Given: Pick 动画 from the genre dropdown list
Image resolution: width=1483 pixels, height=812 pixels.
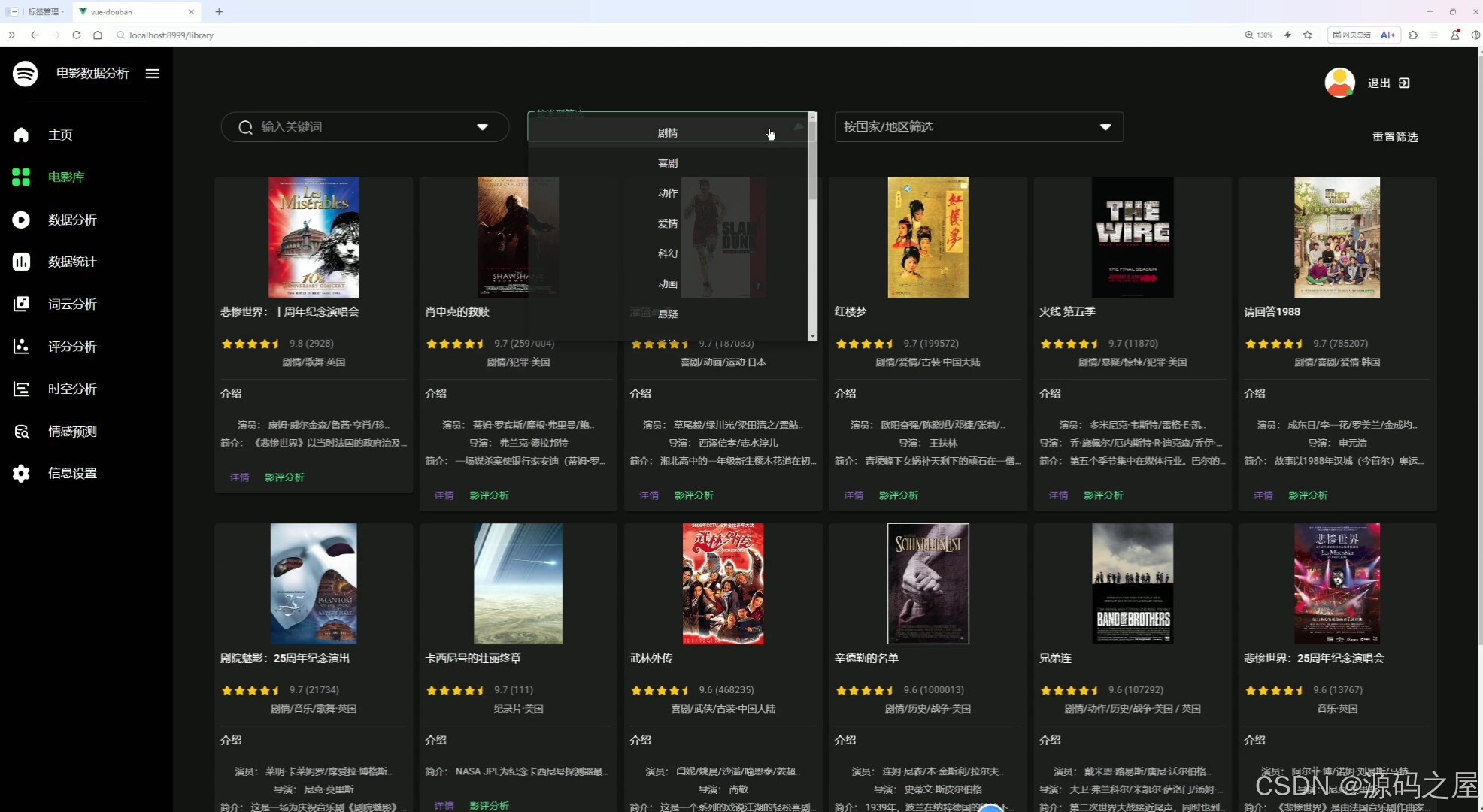Looking at the screenshot, I should 667,283.
